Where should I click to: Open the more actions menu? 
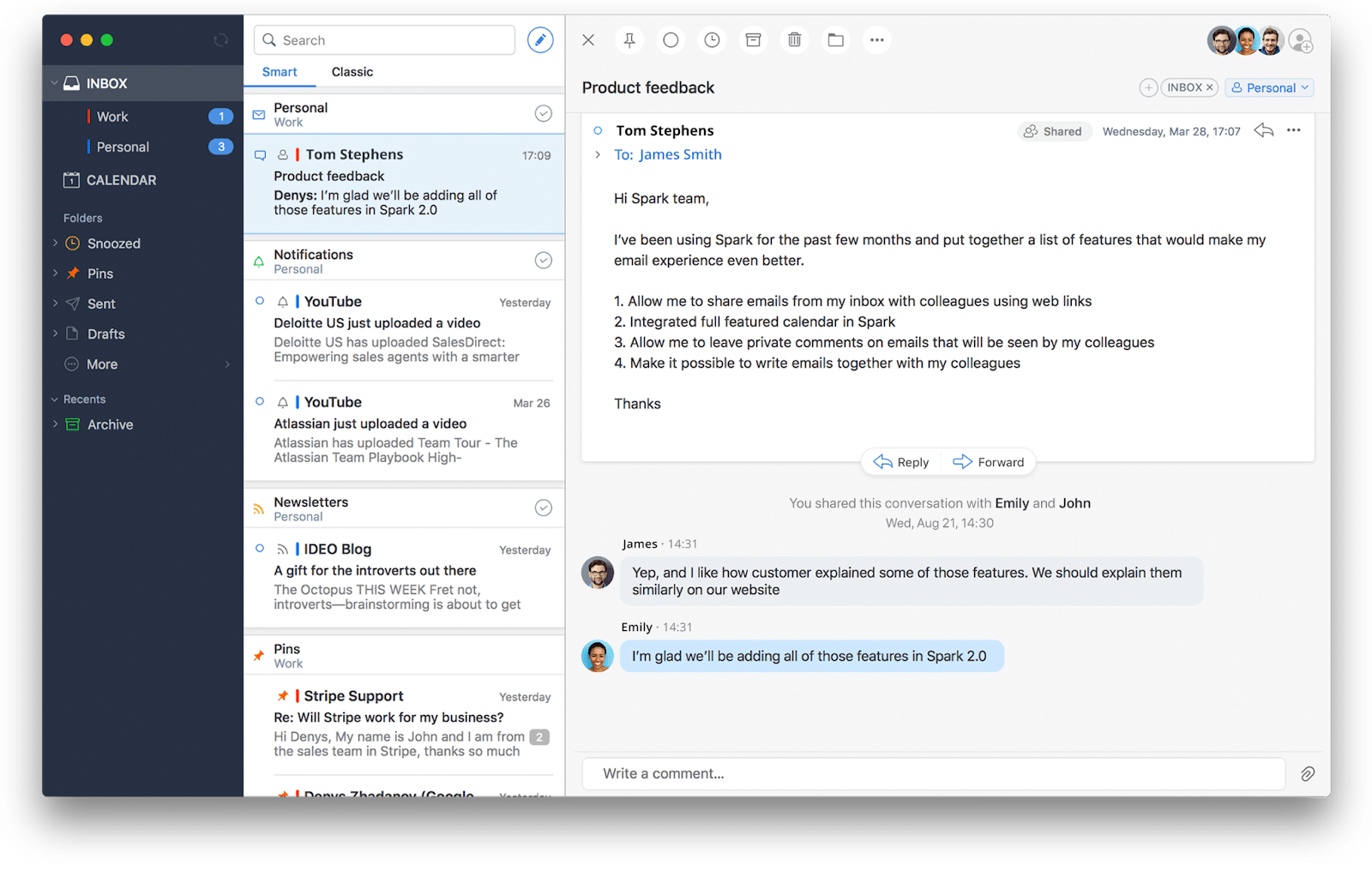pyautogui.click(x=876, y=39)
